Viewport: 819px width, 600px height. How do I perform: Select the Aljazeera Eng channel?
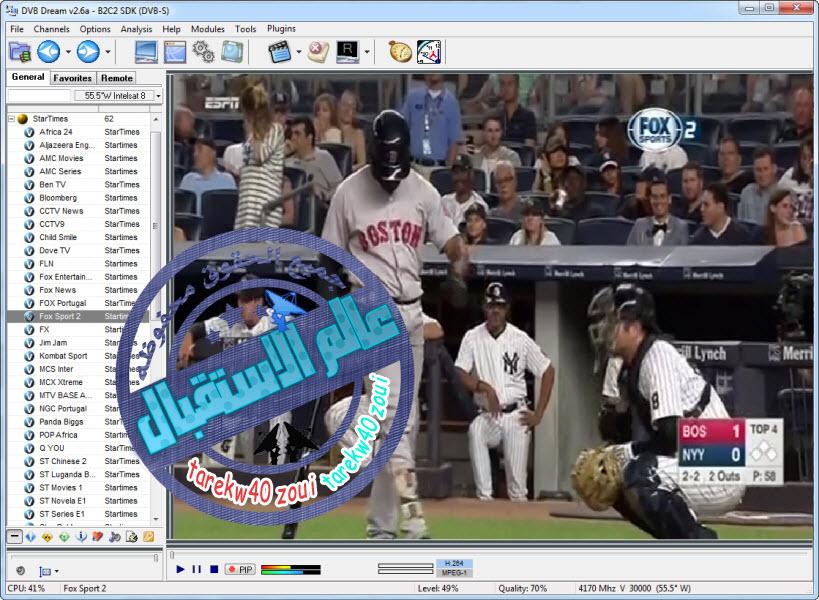click(78, 145)
